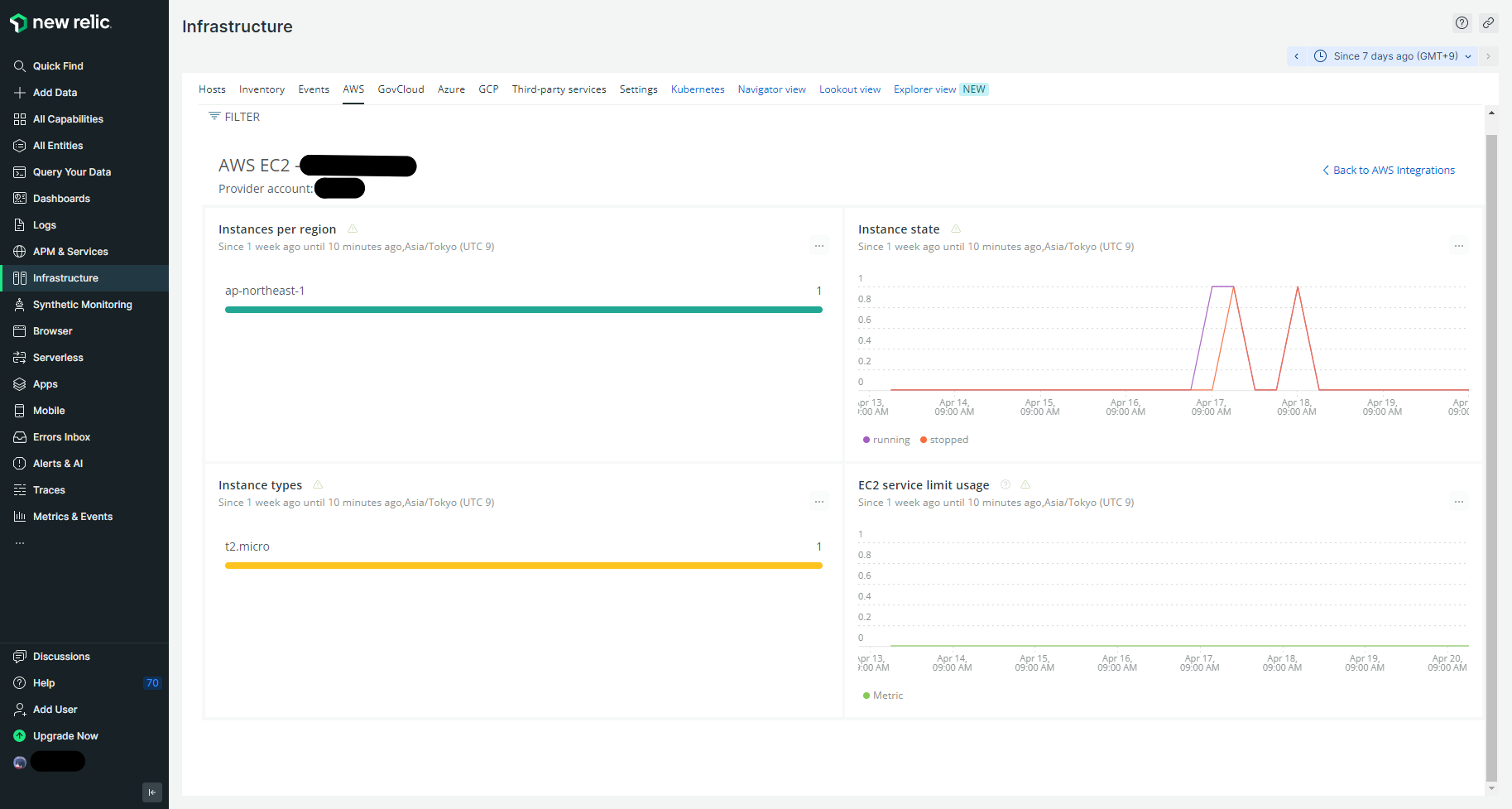Select the Infrastructure sidebar icon
This screenshot has width=1512, height=809.
[x=20, y=278]
